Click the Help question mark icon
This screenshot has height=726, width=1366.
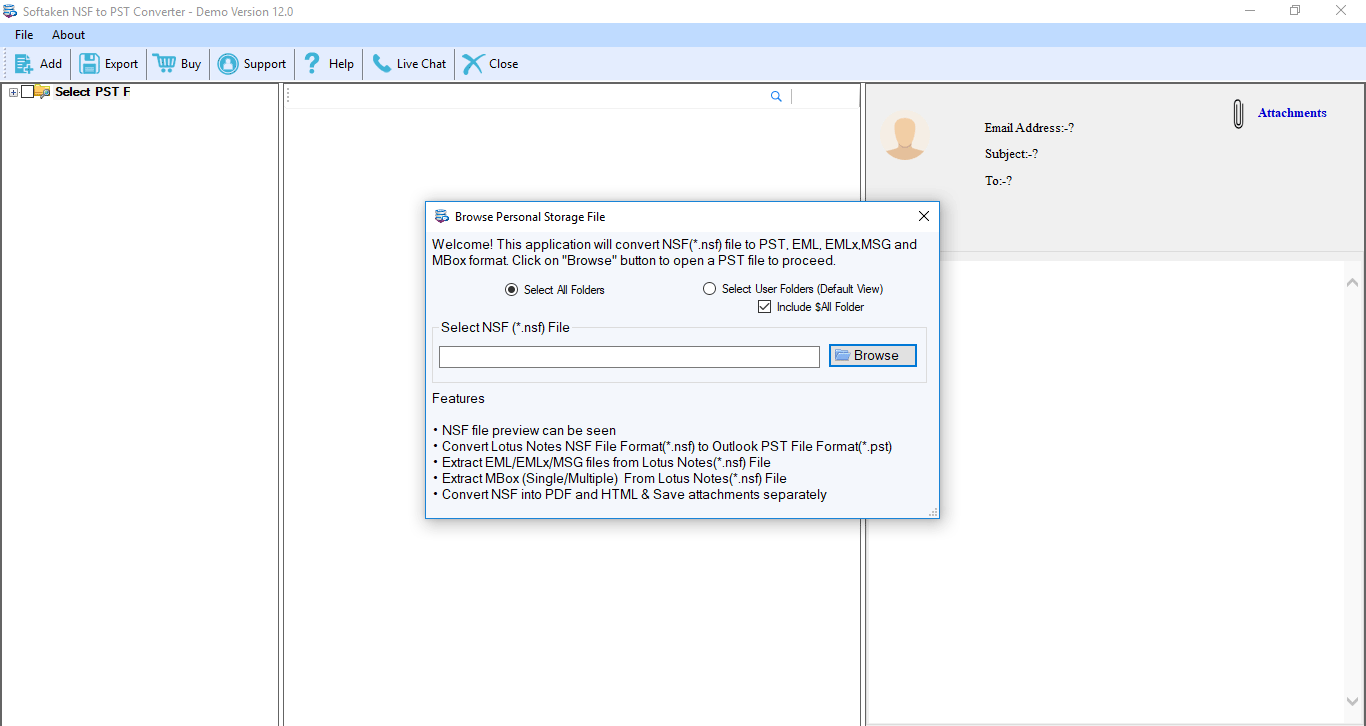point(312,64)
